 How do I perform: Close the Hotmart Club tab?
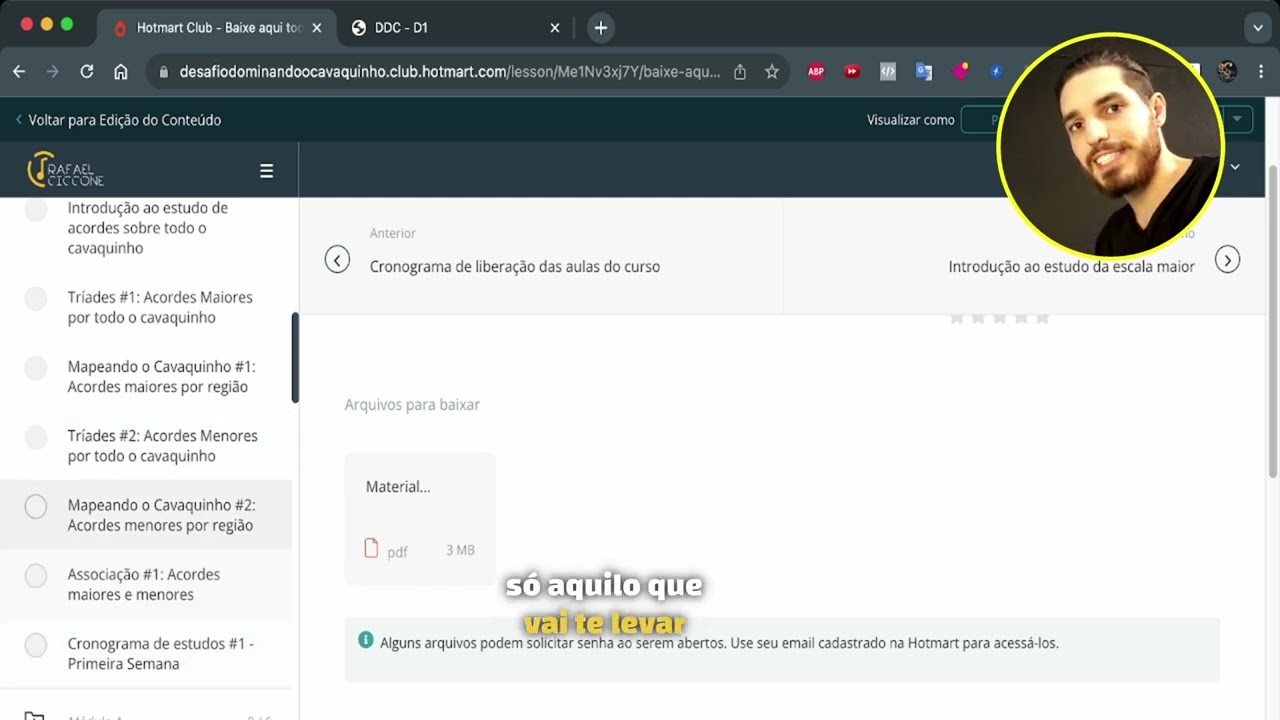[317, 28]
